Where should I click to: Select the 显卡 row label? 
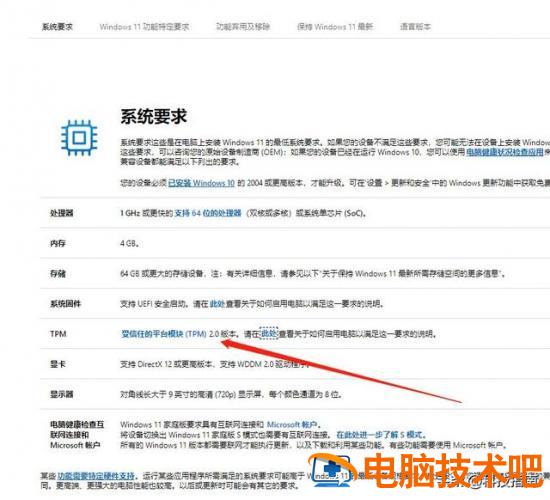click(58, 364)
